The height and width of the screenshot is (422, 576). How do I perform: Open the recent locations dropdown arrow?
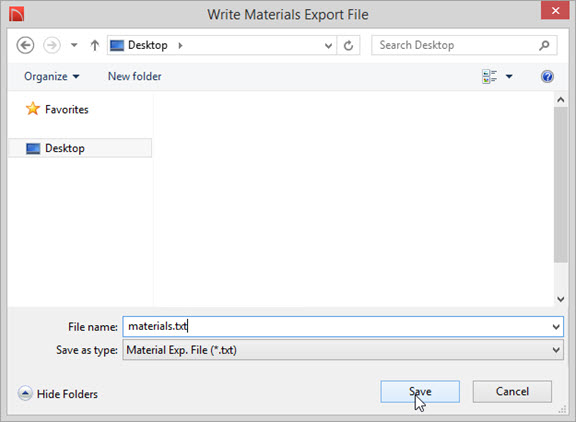point(74,45)
